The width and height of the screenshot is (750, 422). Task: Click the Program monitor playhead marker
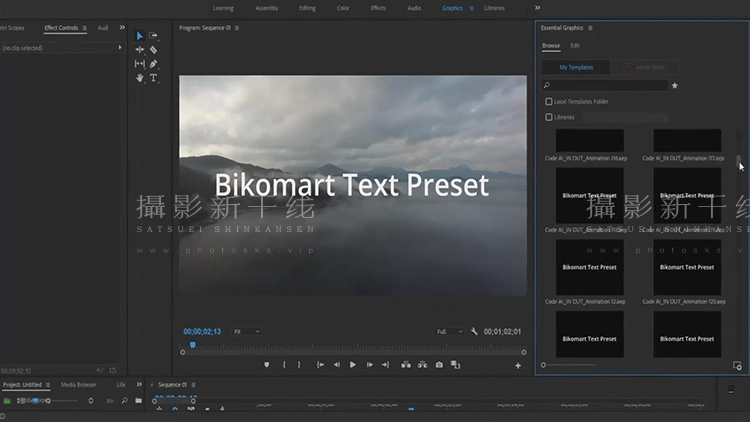tap(193, 345)
